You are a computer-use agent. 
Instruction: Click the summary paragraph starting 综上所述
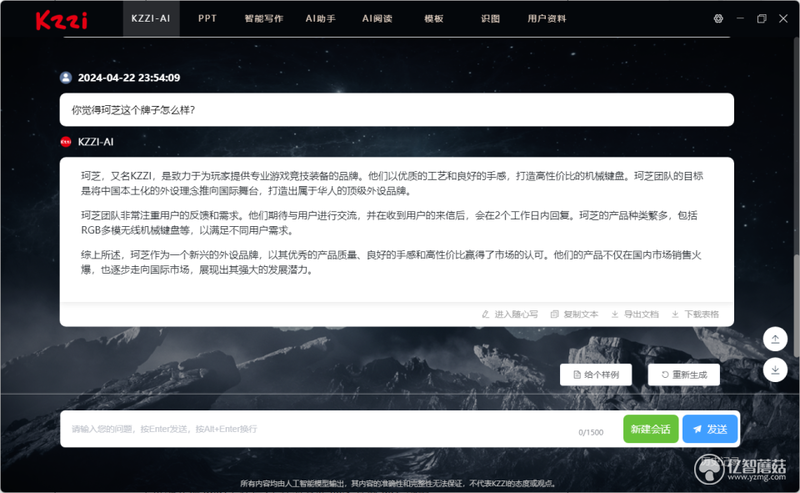[x=391, y=262]
